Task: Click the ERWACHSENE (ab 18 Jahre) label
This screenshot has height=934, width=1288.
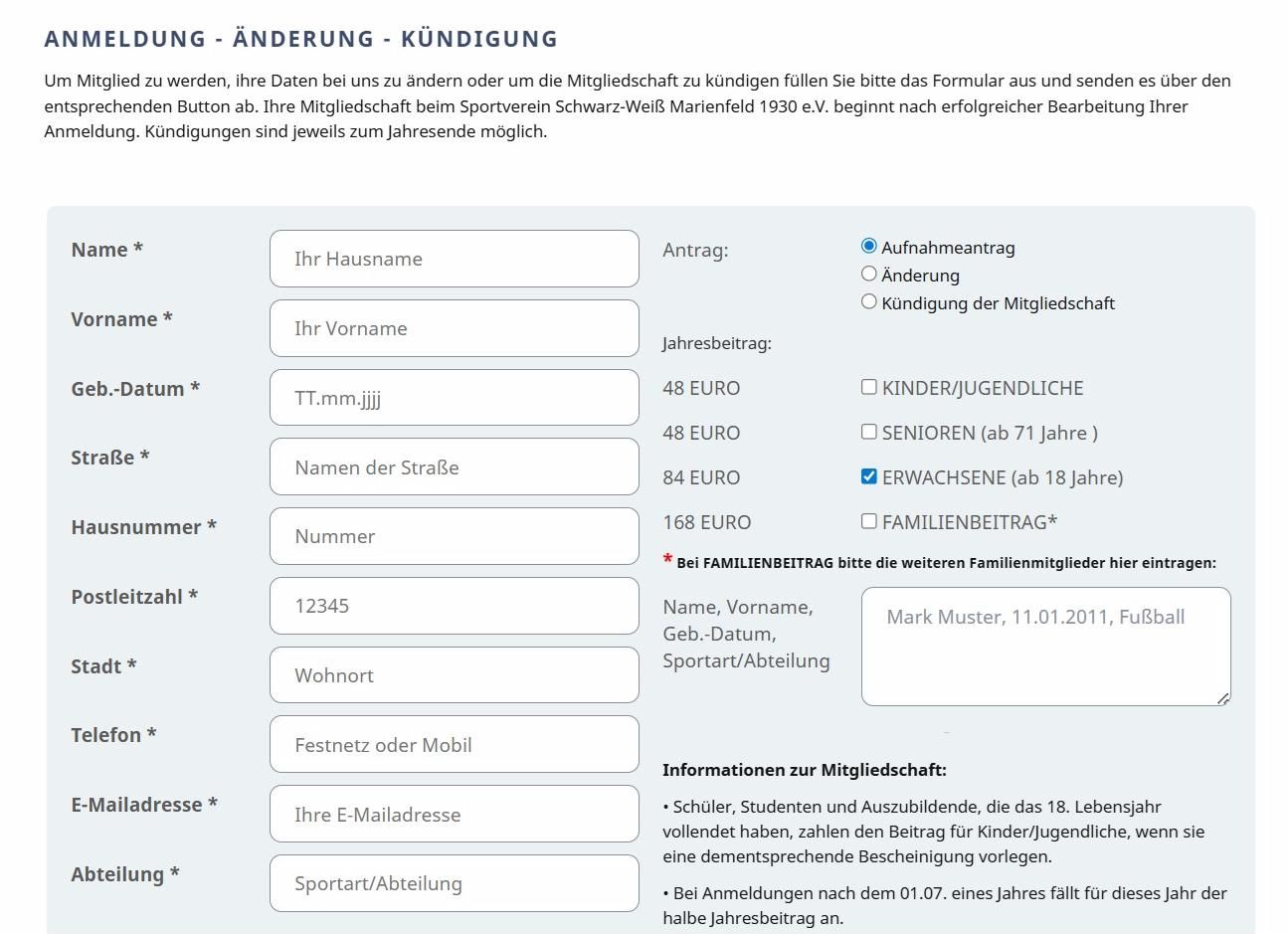Action: 1002,477
